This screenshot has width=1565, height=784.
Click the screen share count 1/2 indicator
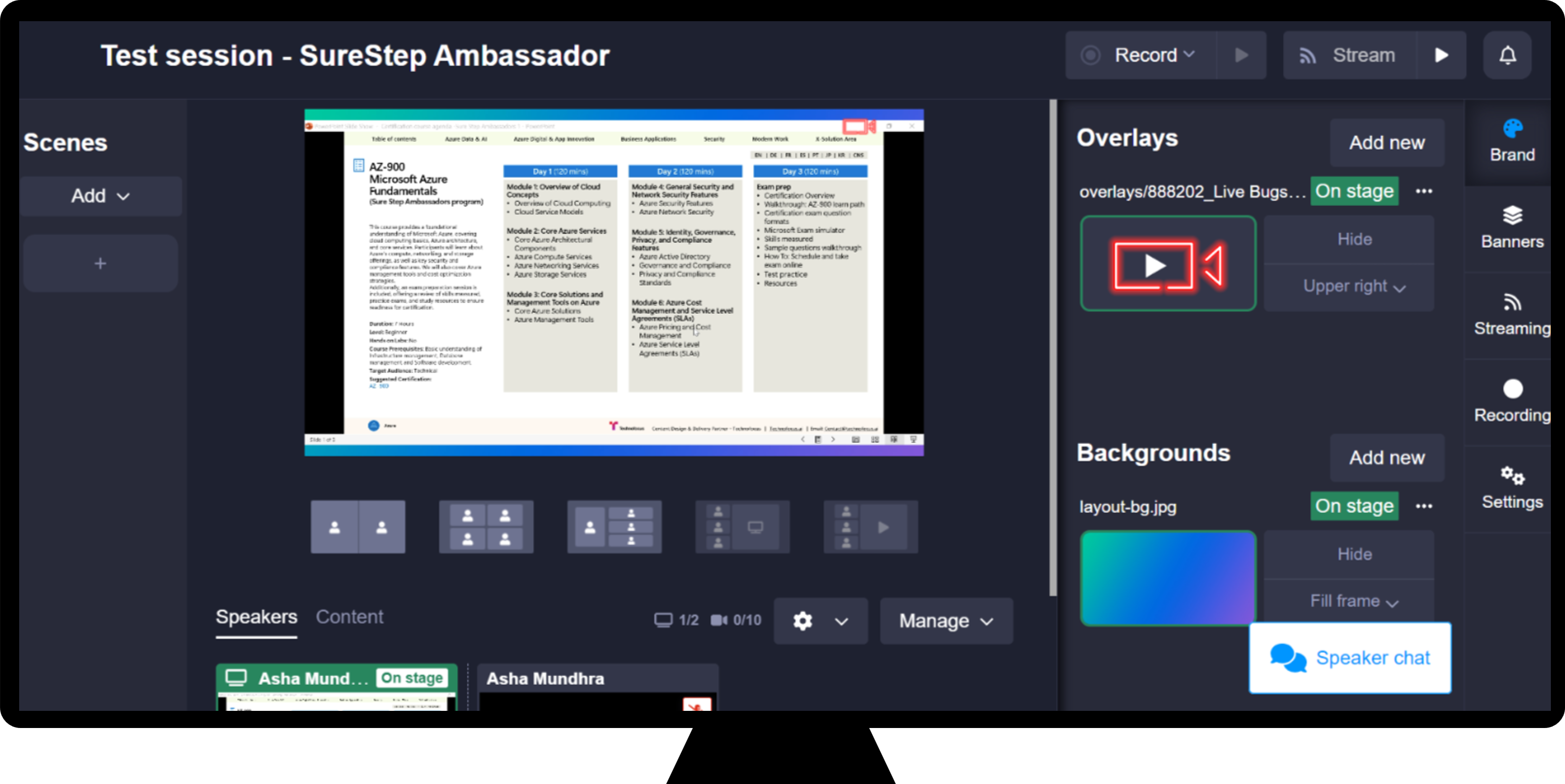[x=676, y=620]
